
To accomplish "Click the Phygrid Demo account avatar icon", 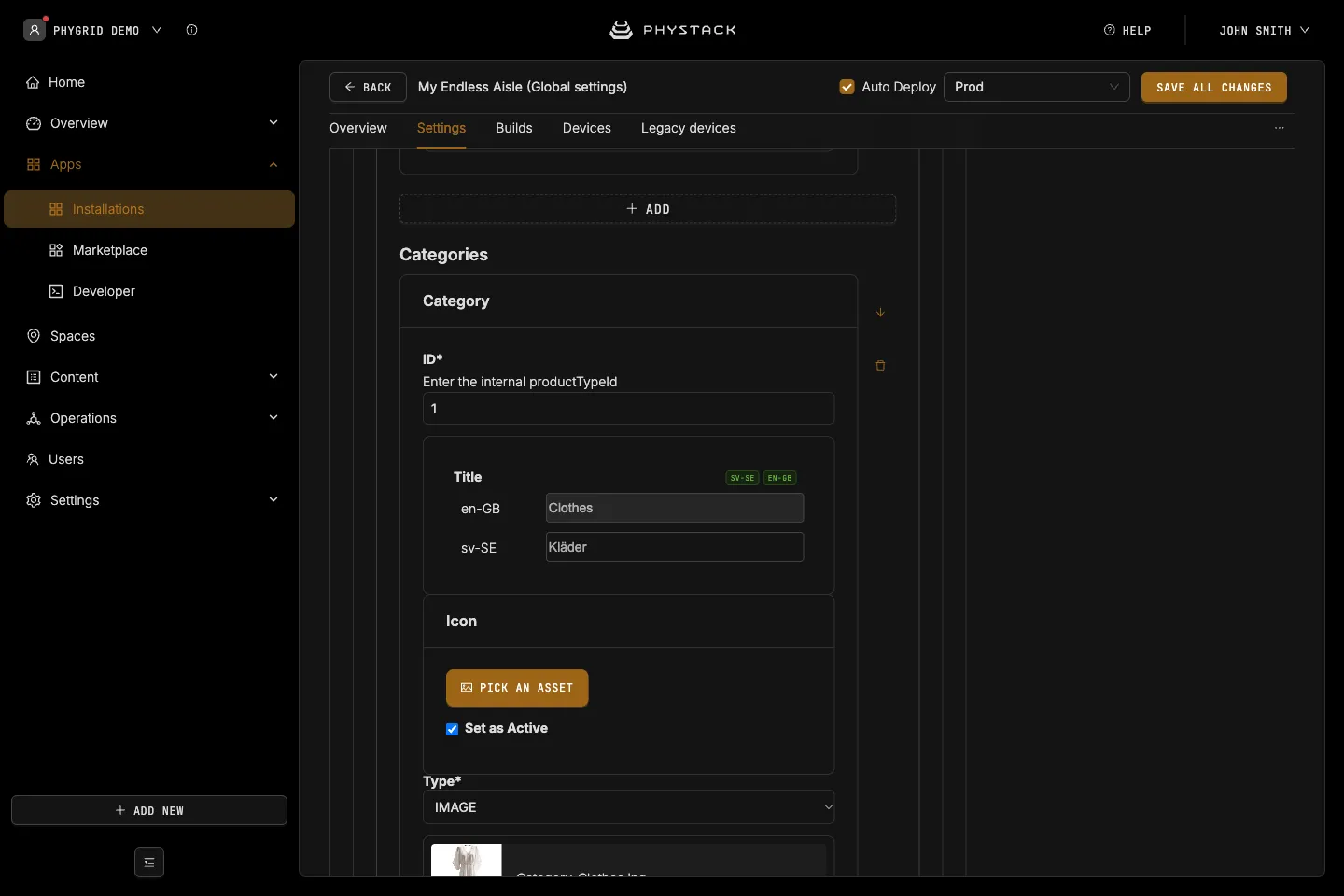I will pyautogui.click(x=35, y=30).
